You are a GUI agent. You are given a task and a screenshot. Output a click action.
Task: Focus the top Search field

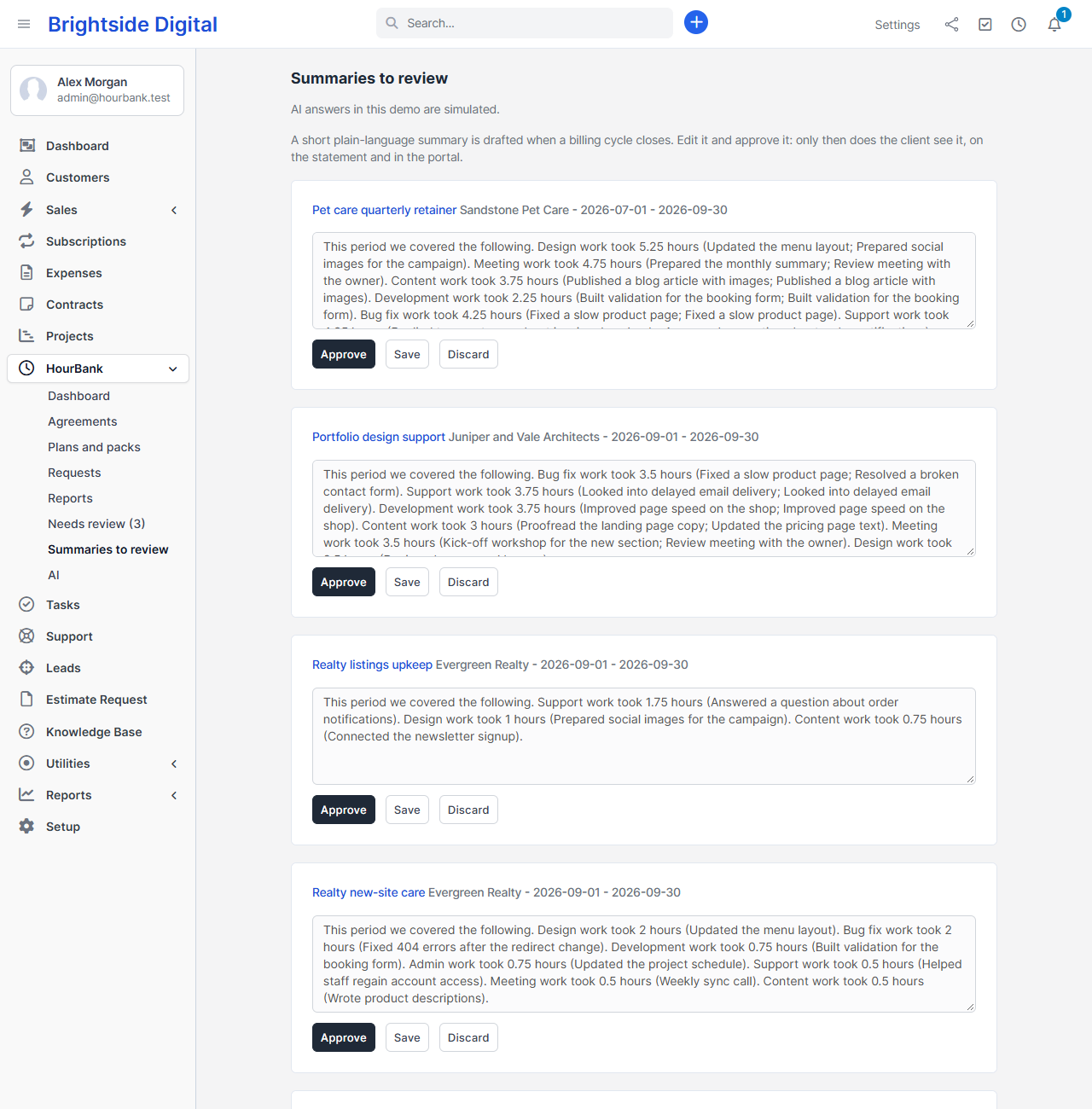click(525, 23)
